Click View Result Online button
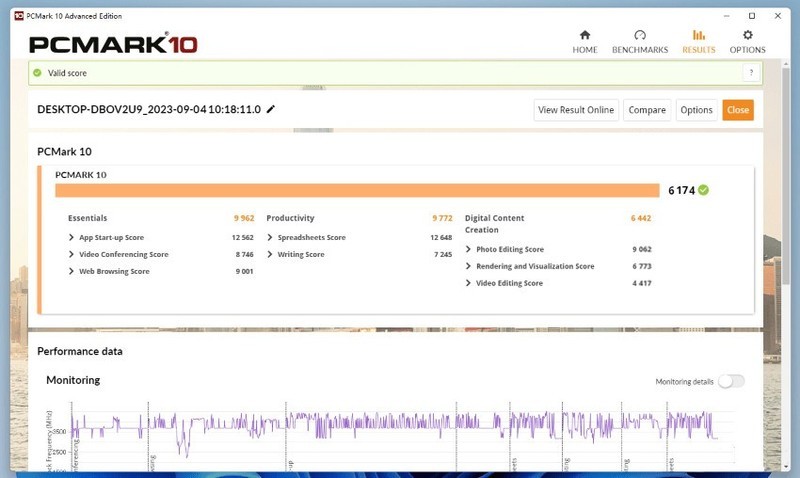This screenshot has height=478, width=800. pyautogui.click(x=576, y=110)
